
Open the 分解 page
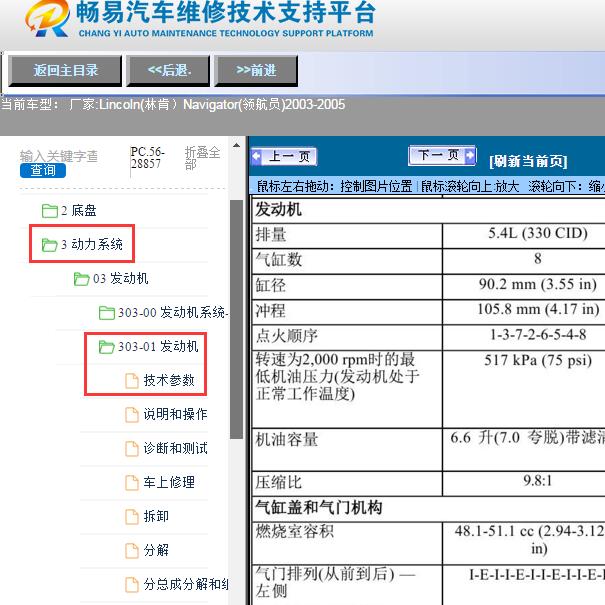tap(156, 551)
